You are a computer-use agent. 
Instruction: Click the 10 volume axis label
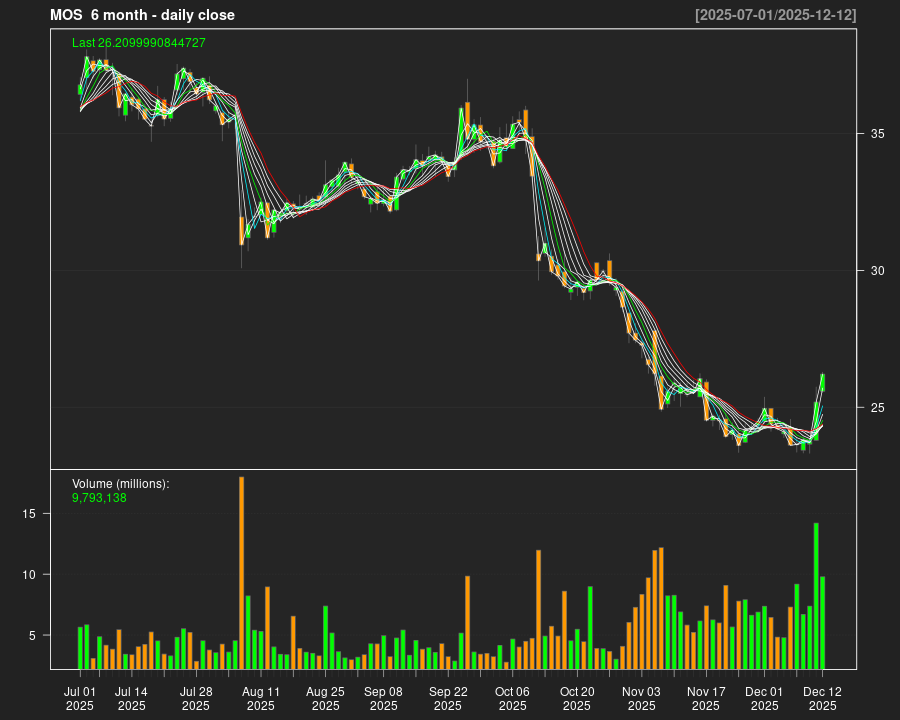pos(29,575)
